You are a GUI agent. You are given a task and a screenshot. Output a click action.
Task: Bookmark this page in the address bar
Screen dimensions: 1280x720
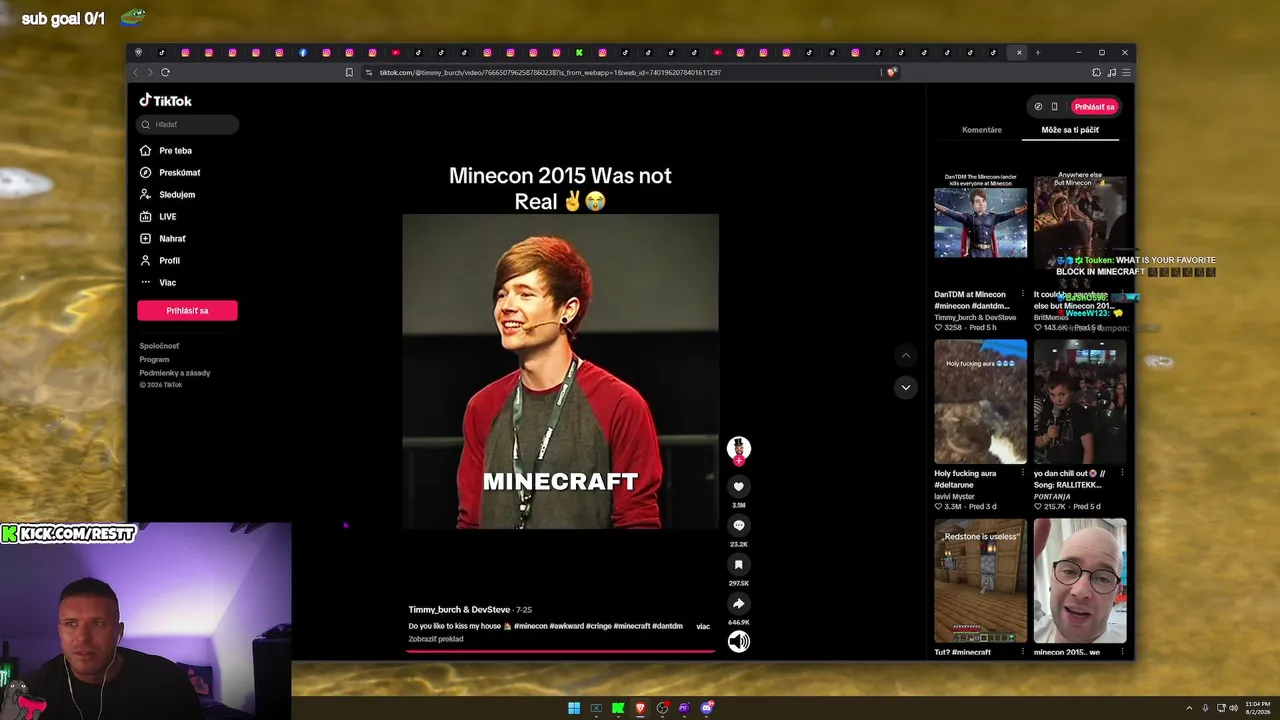tap(349, 72)
